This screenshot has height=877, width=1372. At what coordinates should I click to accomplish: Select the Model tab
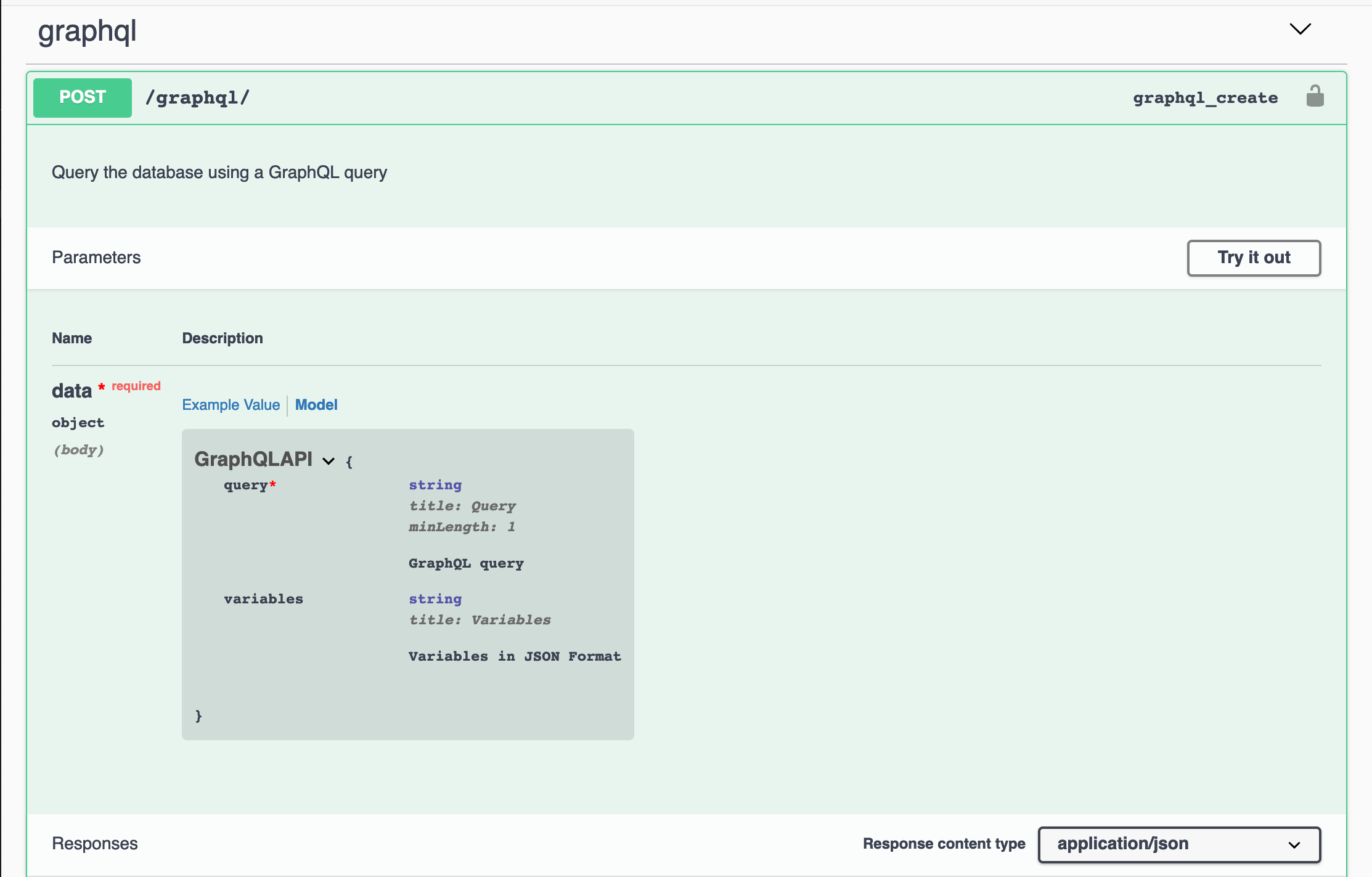pos(316,405)
